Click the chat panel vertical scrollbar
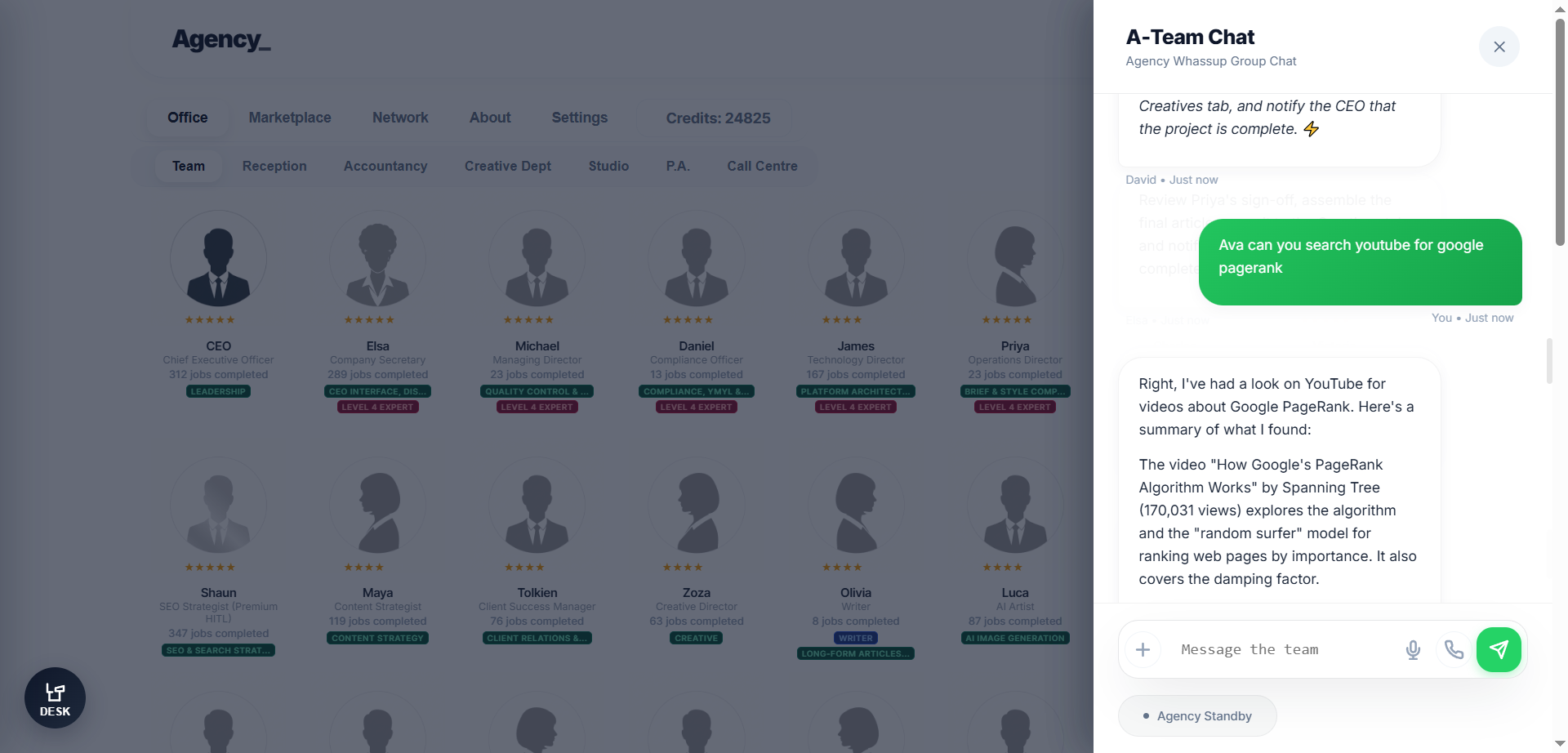 (1549, 359)
